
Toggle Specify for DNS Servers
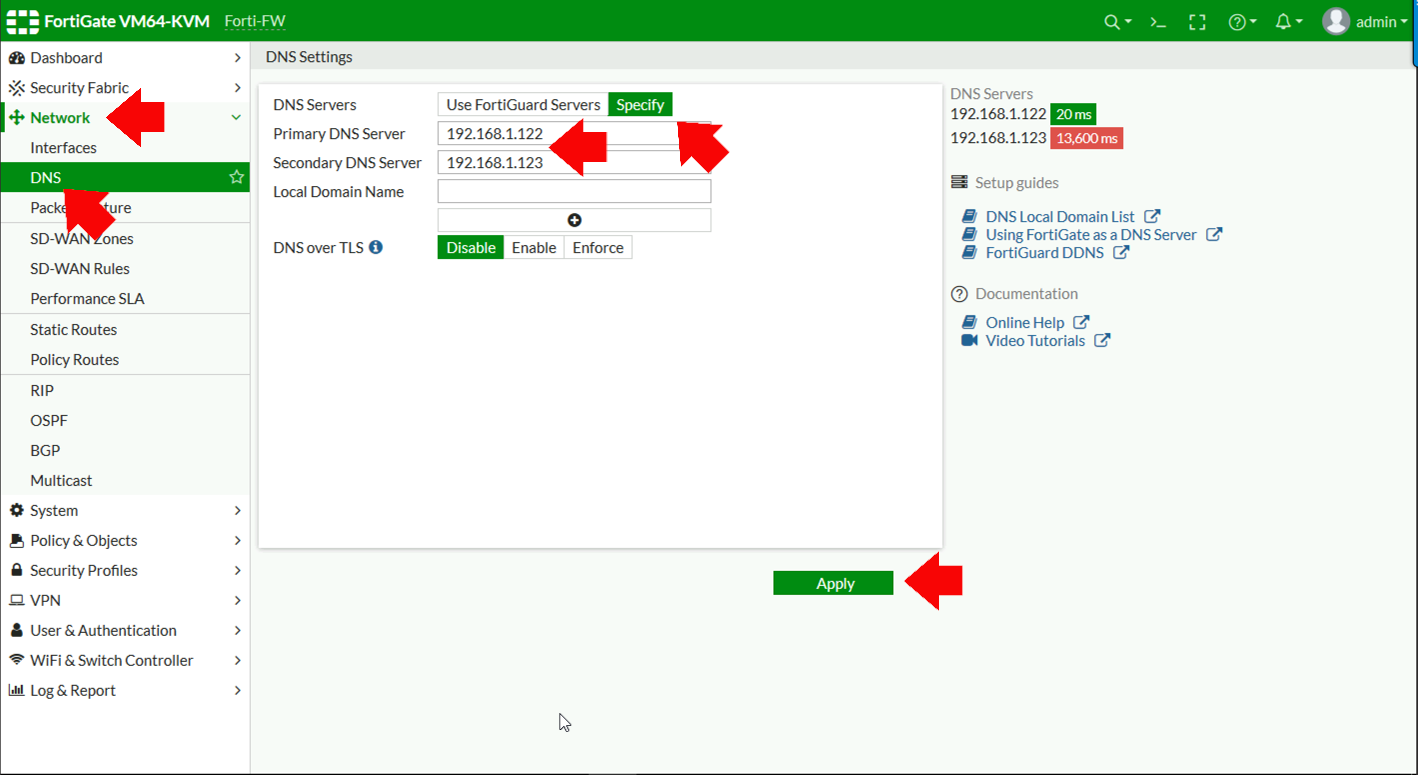click(640, 104)
